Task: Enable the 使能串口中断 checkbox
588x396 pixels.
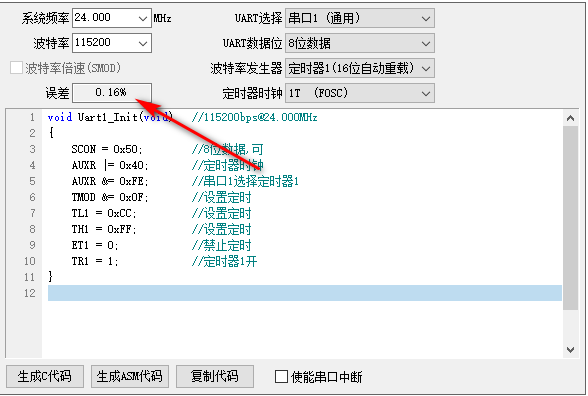Action: 281,376
